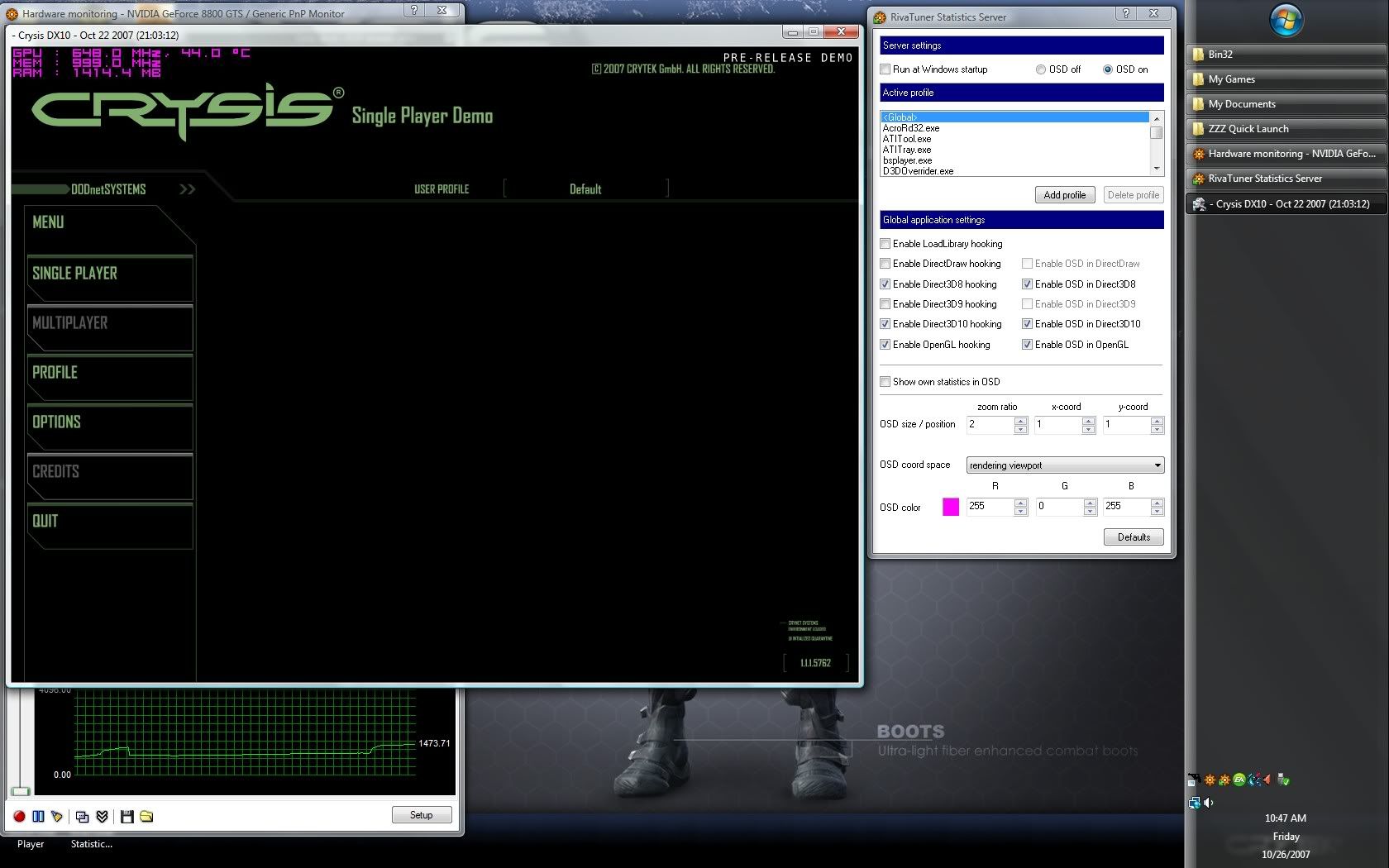Toggle Run at Windows startup checkbox
This screenshot has width=1389, height=868.
[885, 69]
